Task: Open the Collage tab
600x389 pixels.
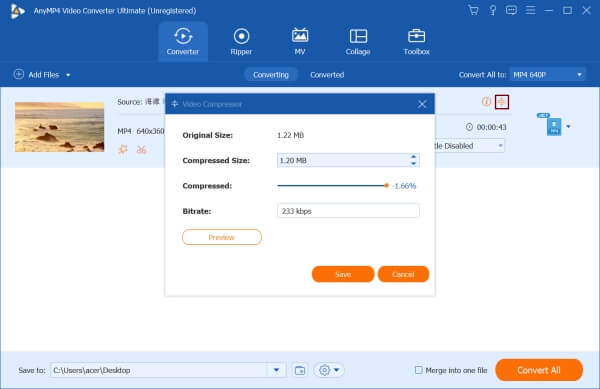Action: pyautogui.click(x=358, y=41)
